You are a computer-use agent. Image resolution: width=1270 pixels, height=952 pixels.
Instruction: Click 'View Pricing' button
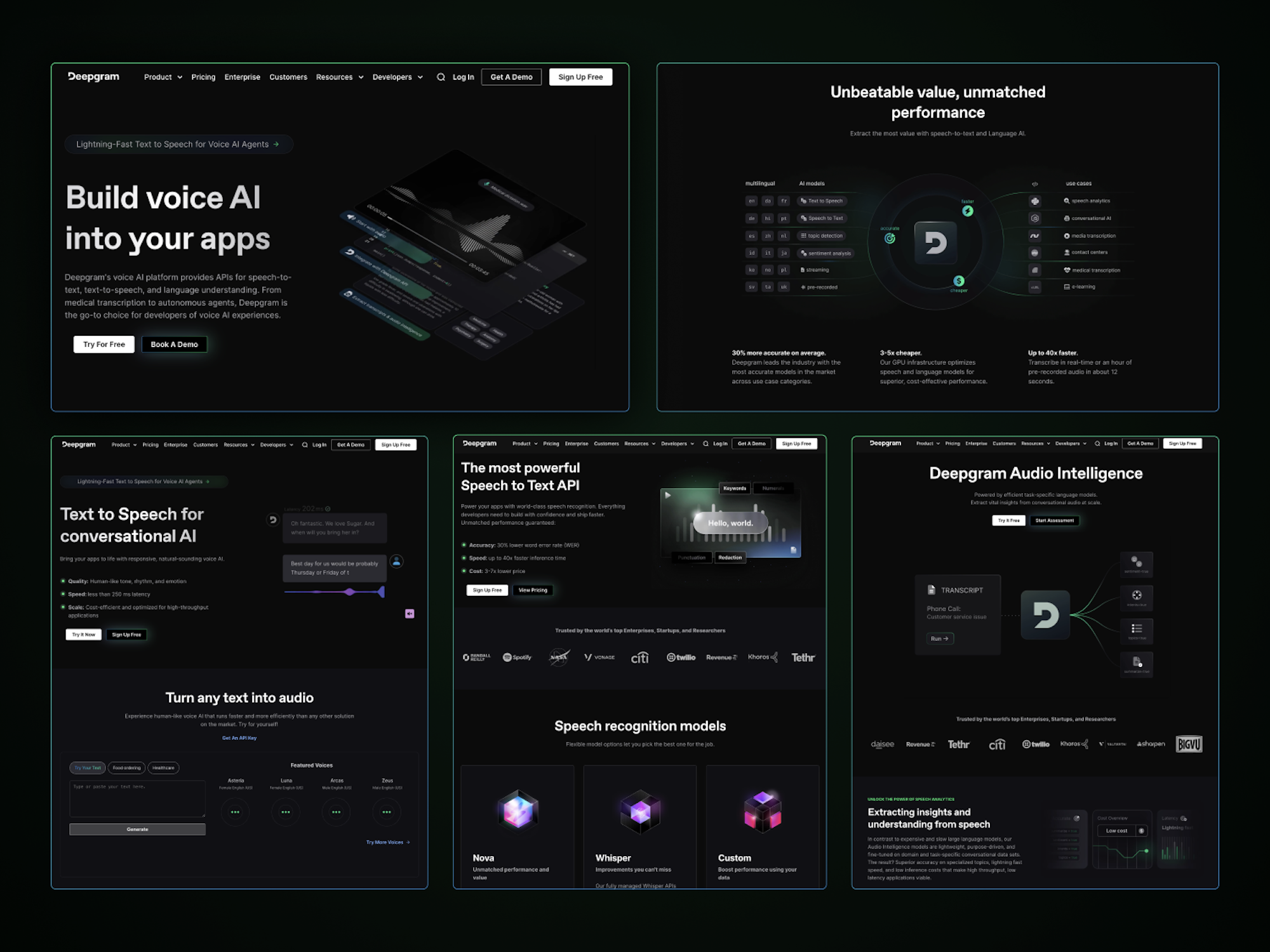pos(533,590)
